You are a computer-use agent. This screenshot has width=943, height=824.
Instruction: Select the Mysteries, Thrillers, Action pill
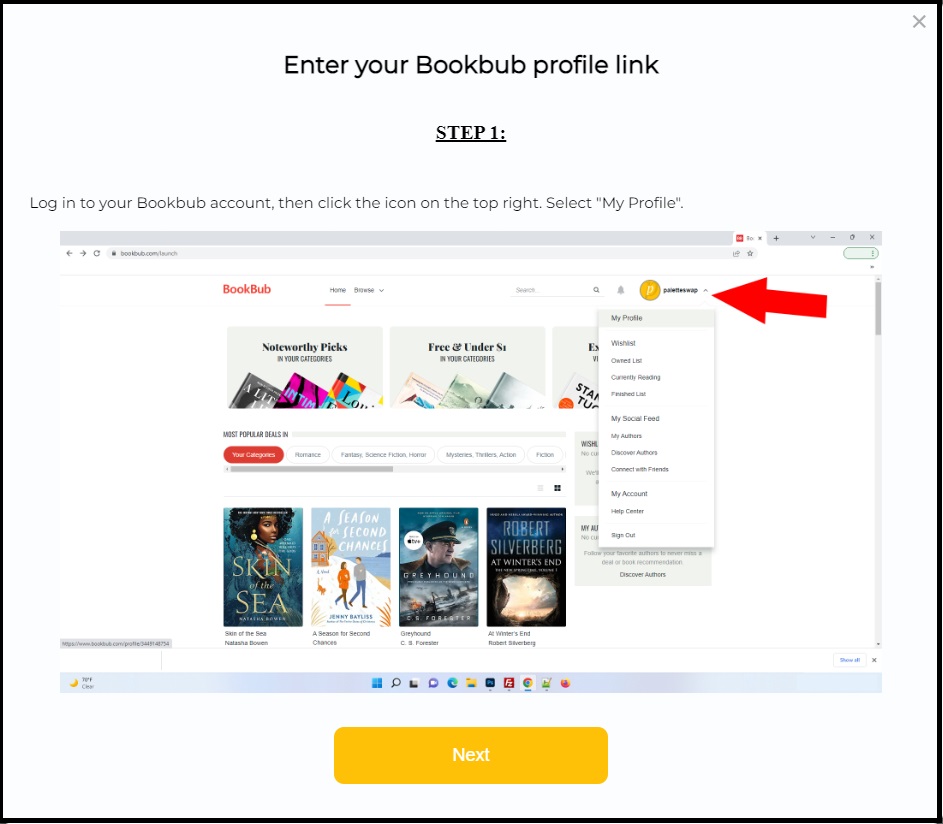[x=481, y=455]
